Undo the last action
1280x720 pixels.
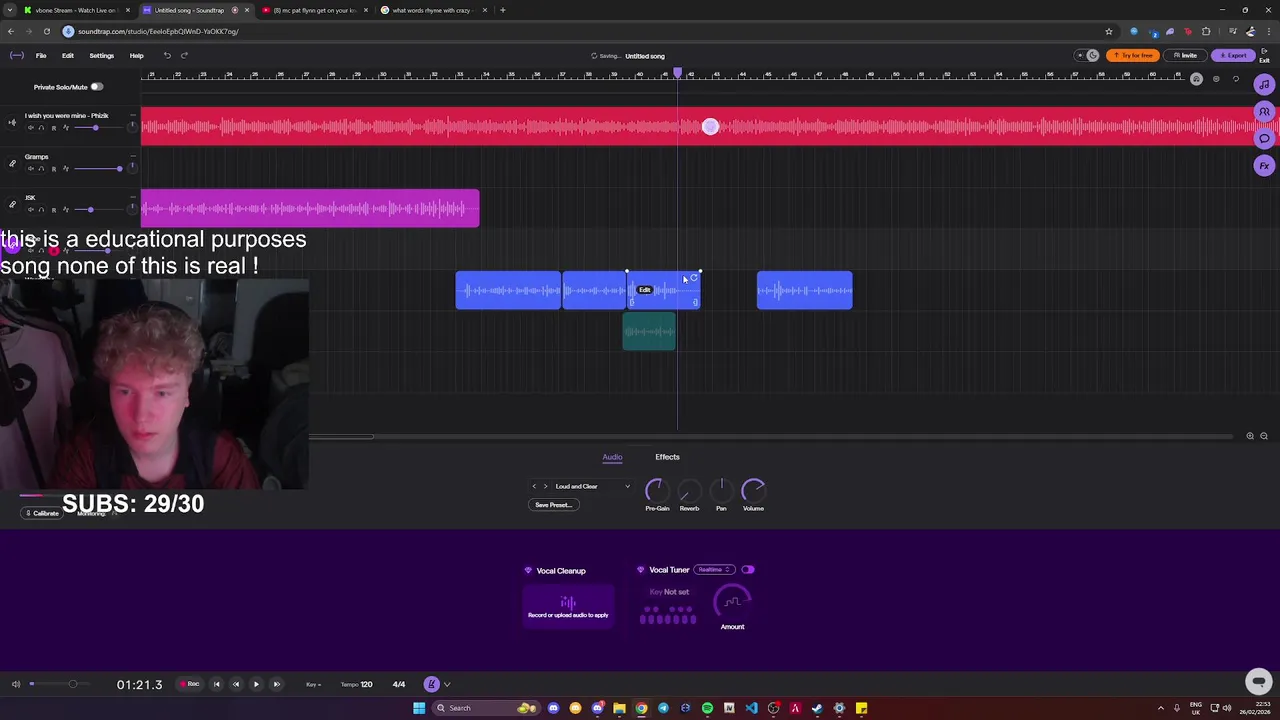pyautogui.click(x=167, y=55)
